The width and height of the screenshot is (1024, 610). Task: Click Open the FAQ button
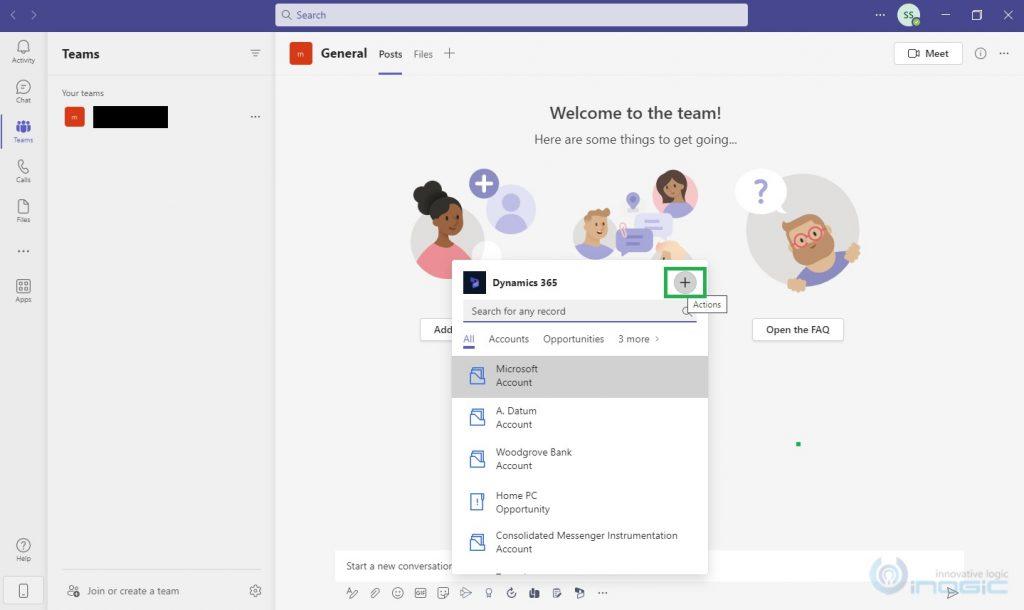[x=797, y=330]
